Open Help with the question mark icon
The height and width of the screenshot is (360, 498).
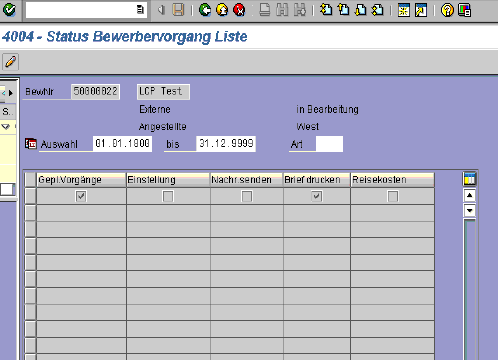[x=447, y=10]
